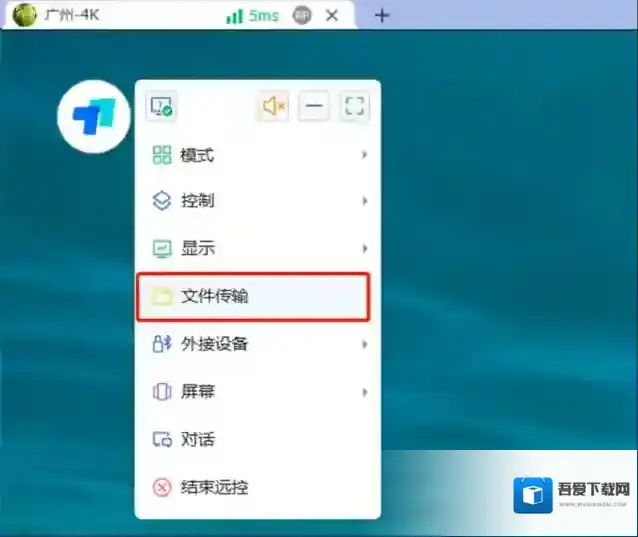Select 文件传输 file transfer entry
The width and height of the screenshot is (638, 537).
coord(253,297)
